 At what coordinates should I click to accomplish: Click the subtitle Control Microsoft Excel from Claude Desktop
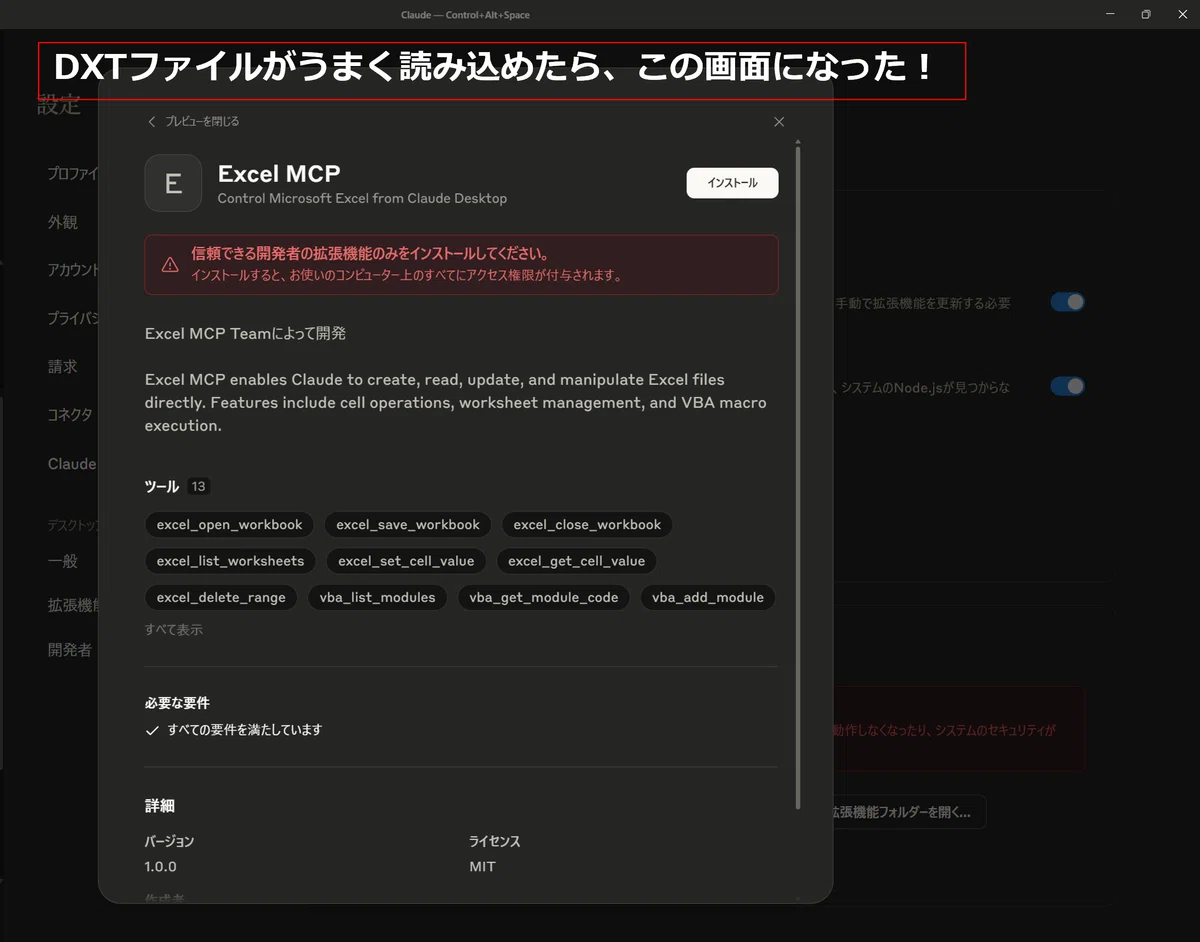(x=362, y=198)
